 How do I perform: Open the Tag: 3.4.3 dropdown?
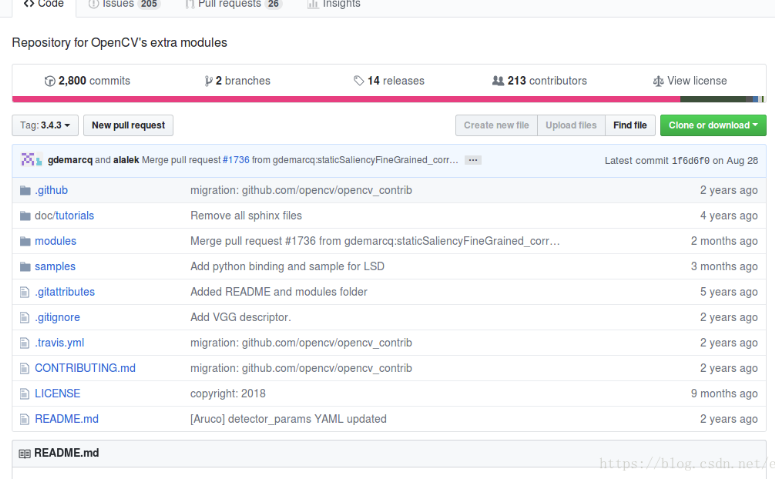45,126
